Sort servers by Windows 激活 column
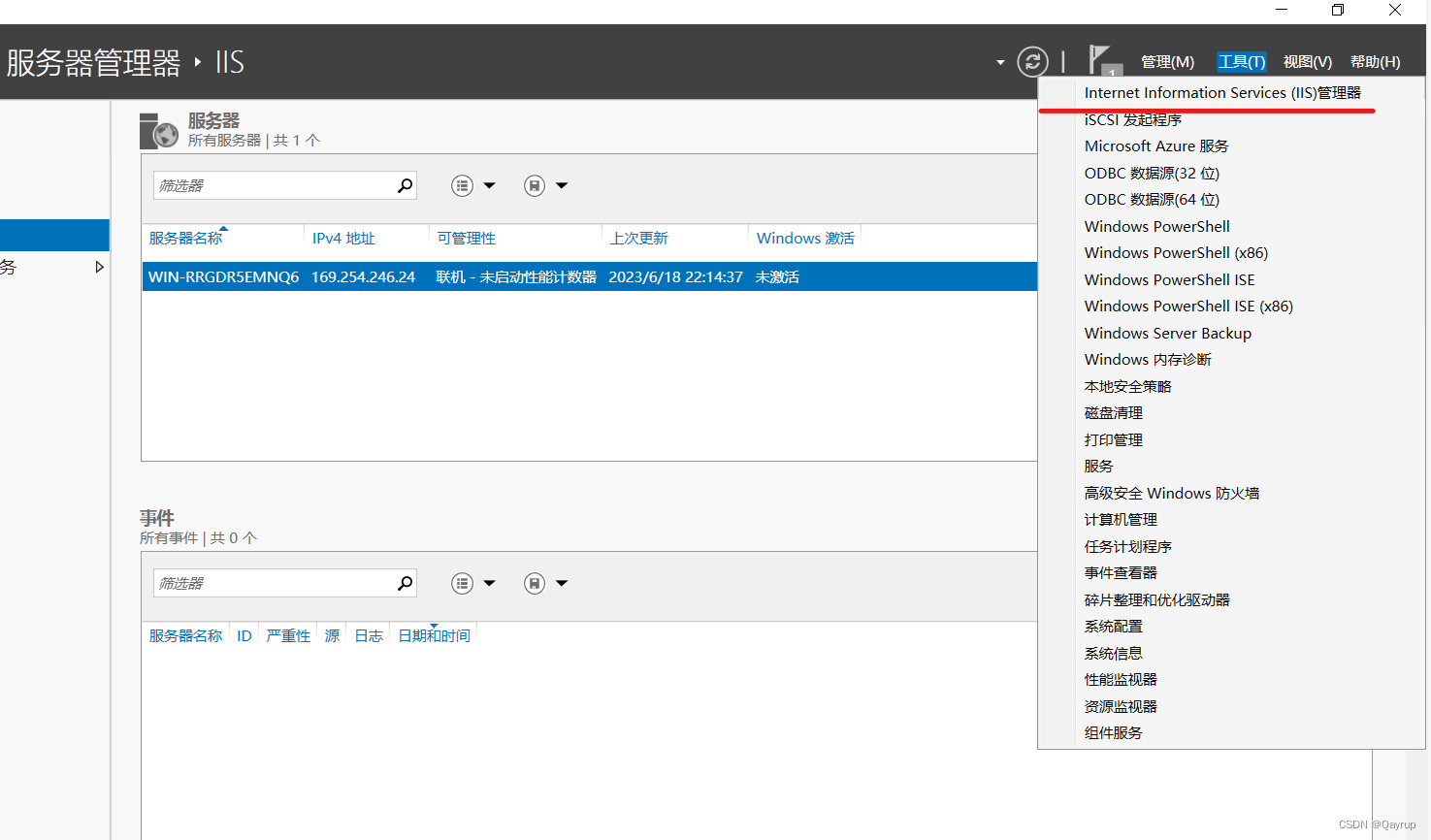 coord(805,238)
